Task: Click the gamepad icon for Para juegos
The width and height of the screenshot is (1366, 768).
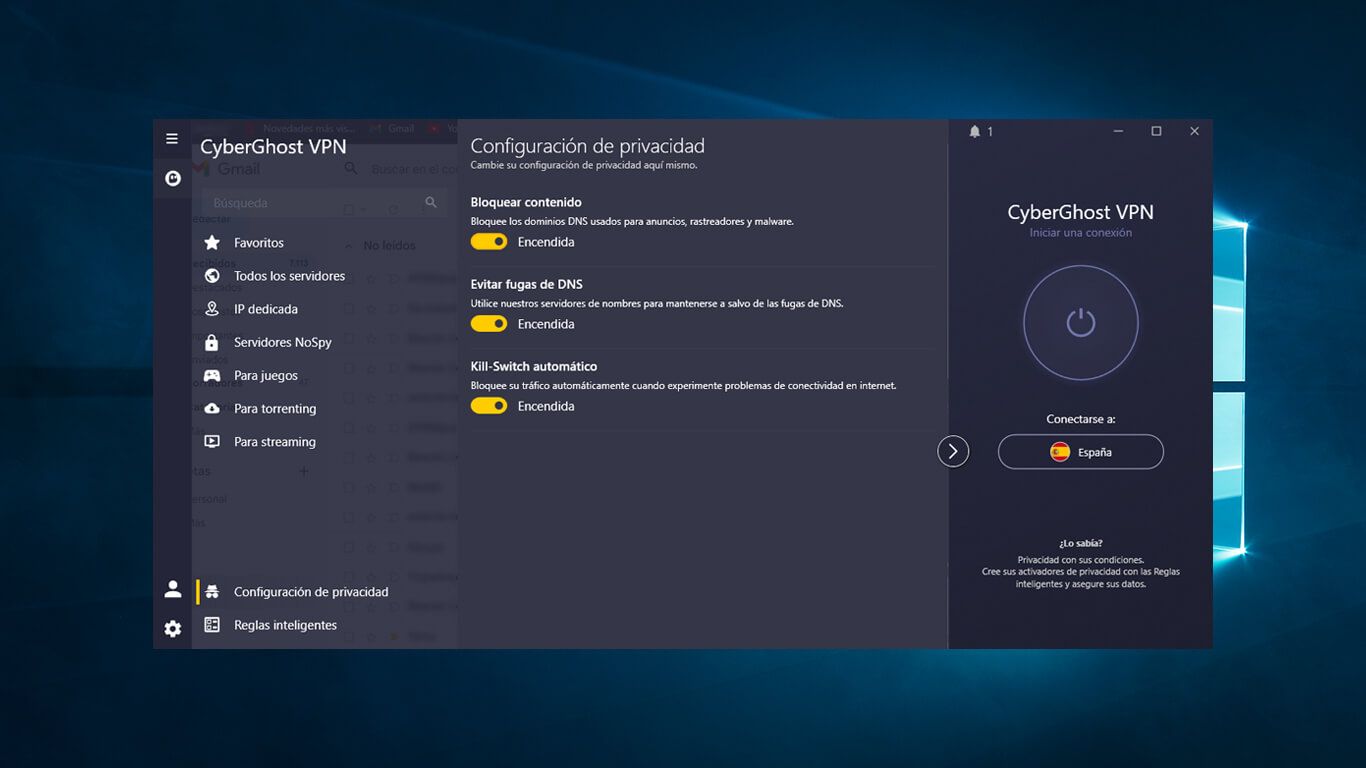Action: [x=212, y=375]
